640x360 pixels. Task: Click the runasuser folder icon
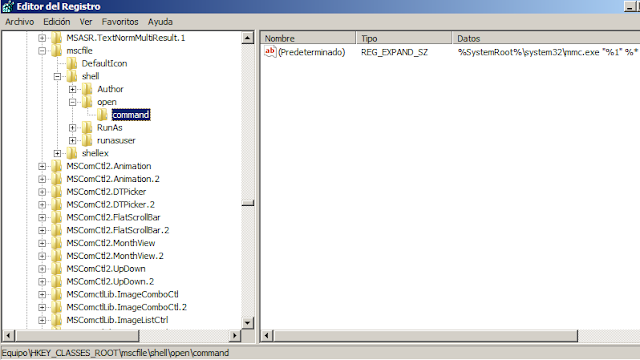tap(87, 140)
